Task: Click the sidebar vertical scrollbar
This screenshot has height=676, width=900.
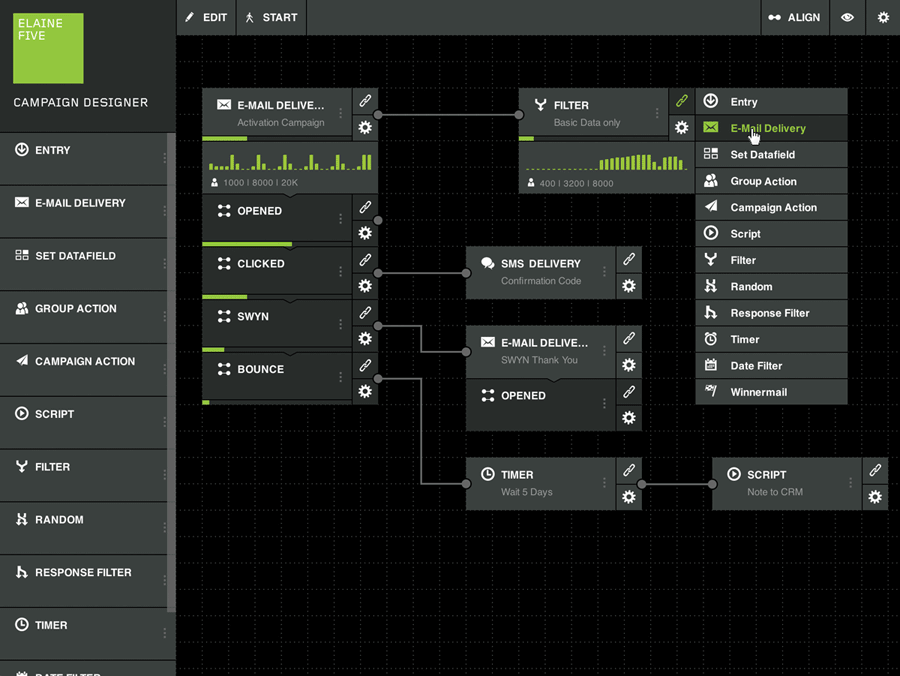Action: point(171,372)
